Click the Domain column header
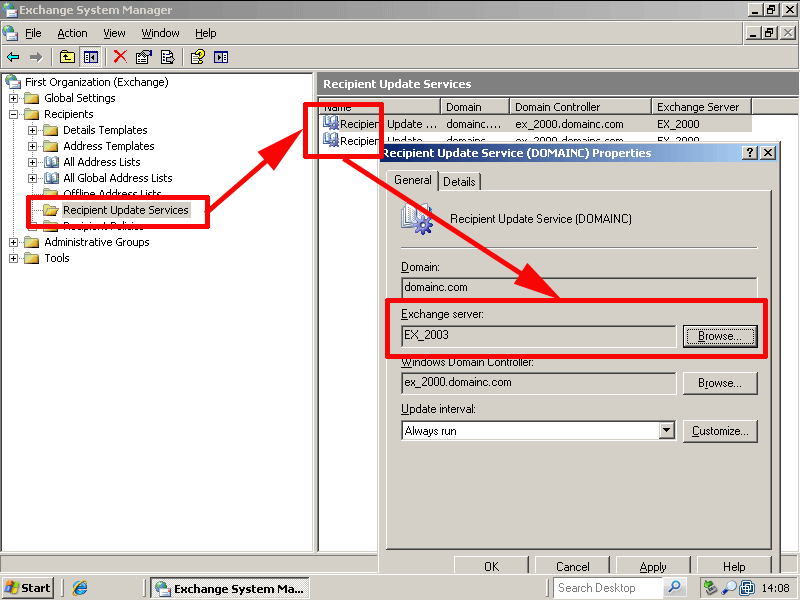 click(x=474, y=107)
